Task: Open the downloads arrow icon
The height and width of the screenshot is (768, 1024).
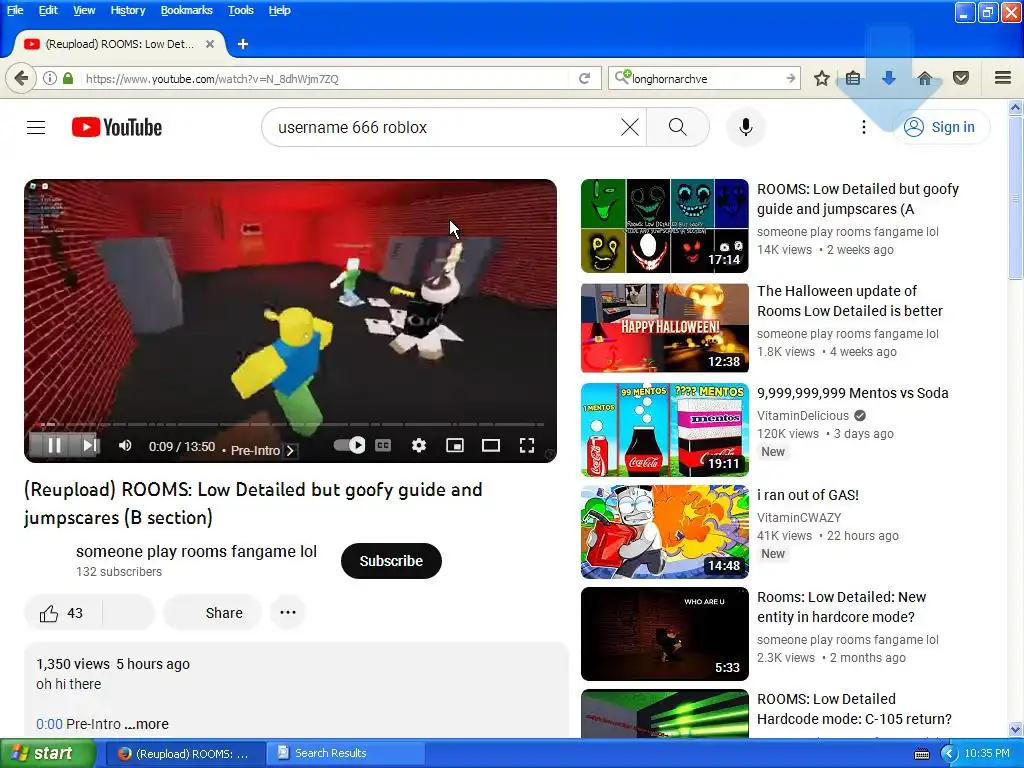Action: point(888,78)
